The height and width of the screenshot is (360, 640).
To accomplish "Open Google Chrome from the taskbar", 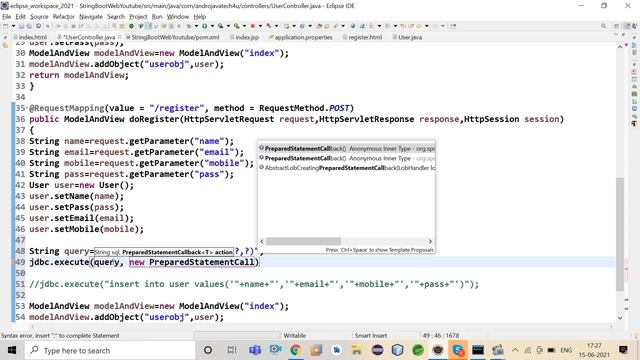I will [296, 350].
